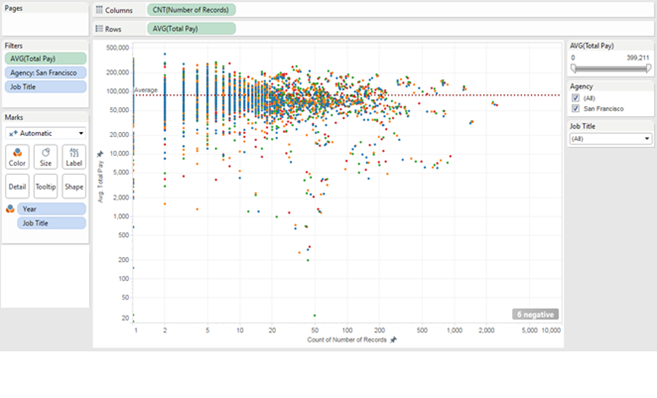Click the Tooltip marks card button
This screenshot has width=657, height=398.
tap(46, 186)
